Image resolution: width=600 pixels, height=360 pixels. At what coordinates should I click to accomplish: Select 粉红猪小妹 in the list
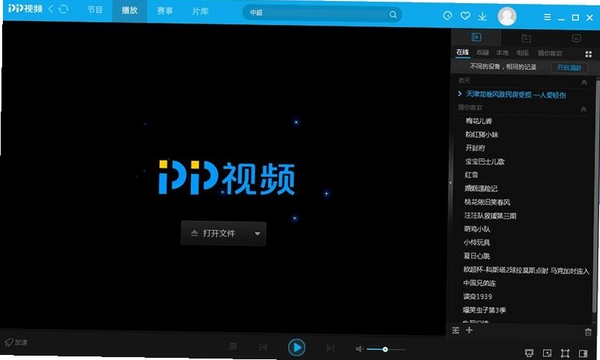(x=481, y=134)
